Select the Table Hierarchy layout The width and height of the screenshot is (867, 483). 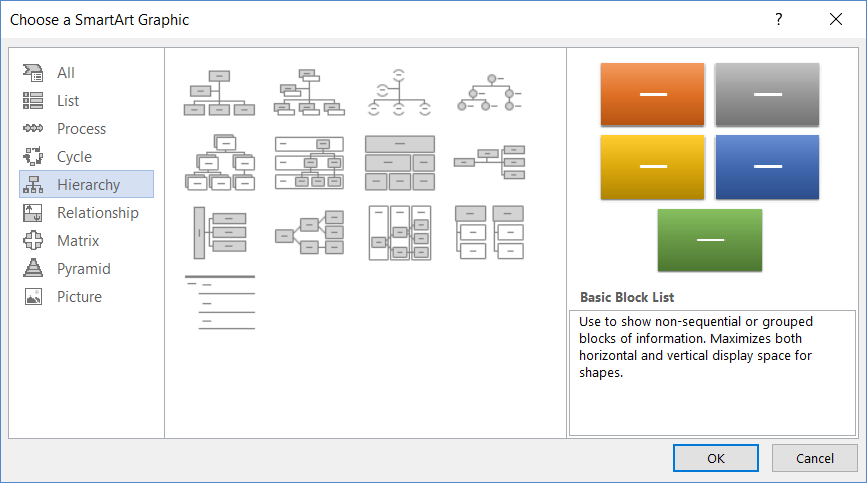pyautogui.click(x=399, y=162)
